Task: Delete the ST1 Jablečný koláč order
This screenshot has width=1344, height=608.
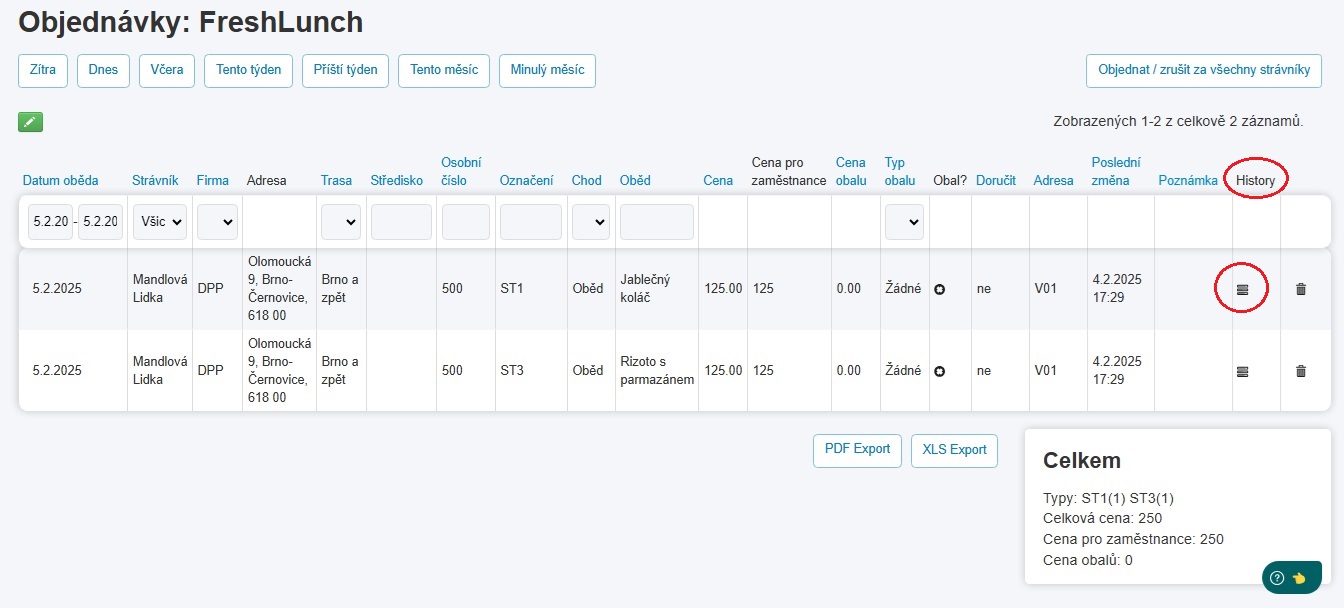Action: pos(1301,289)
